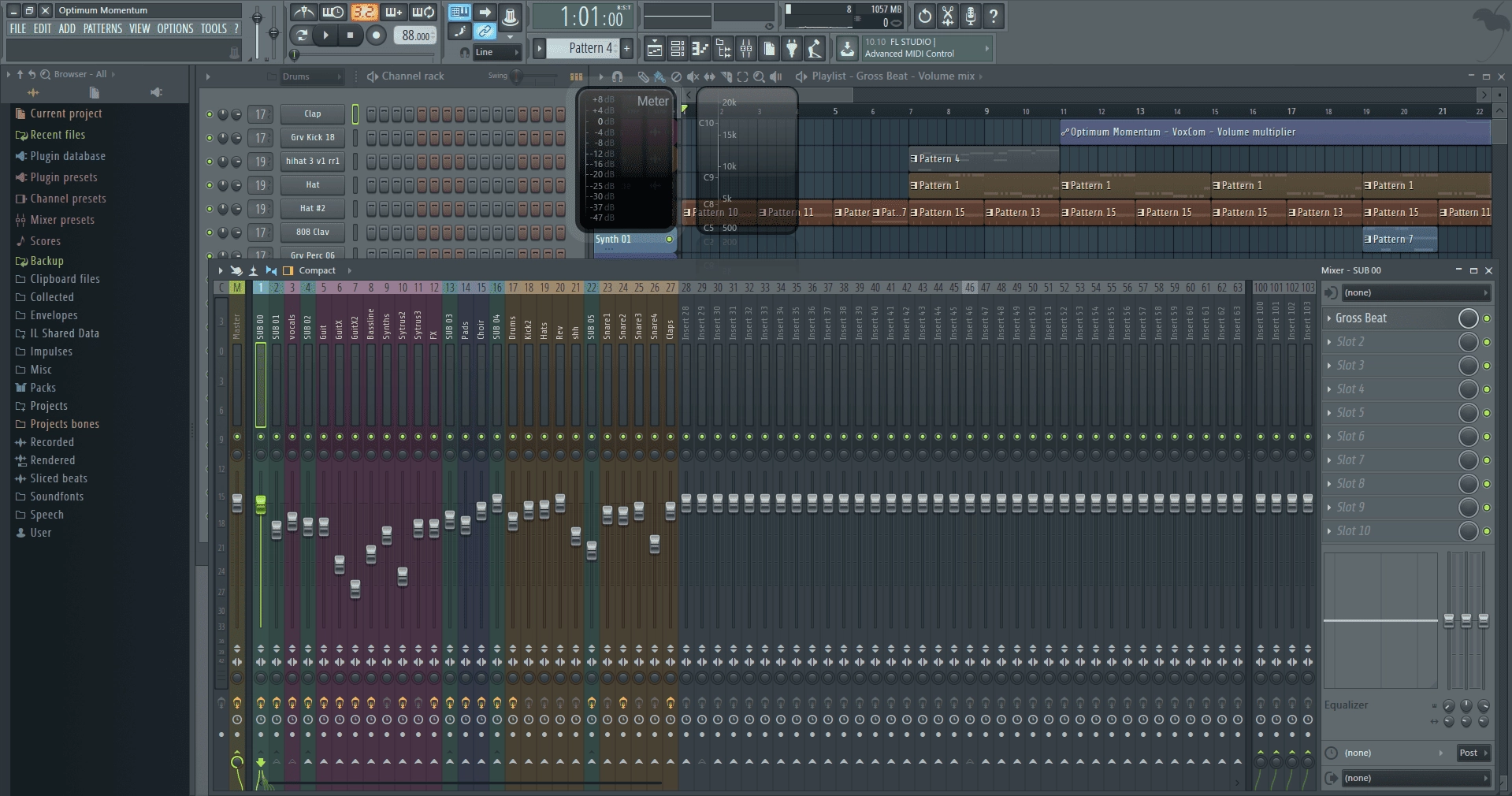Select the 808 Clav channel button
The height and width of the screenshot is (796, 1512).
pyautogui.click(x=313, y=232)
